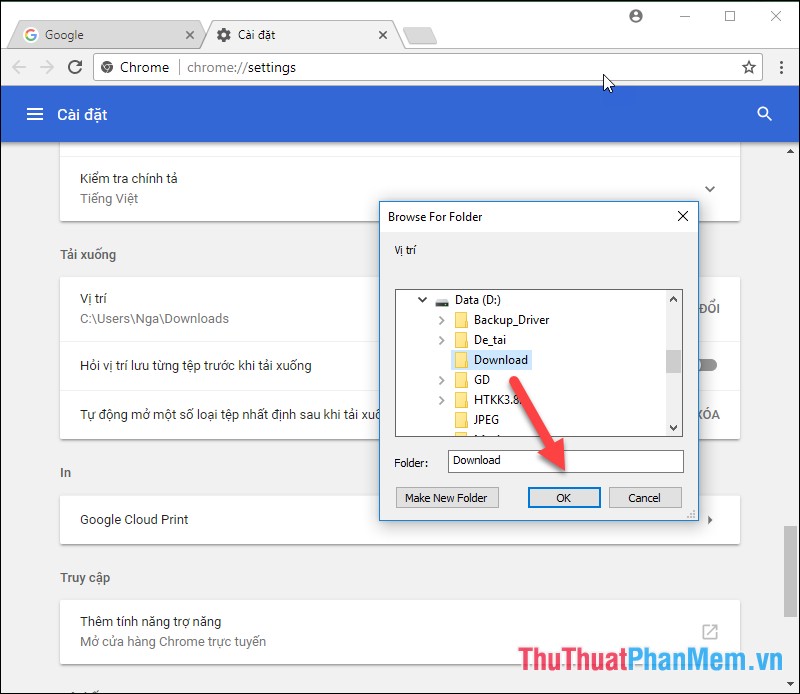Toggle the download location prompt switch
The width and height of the screenshot is (800, 694).
(706, 366)
